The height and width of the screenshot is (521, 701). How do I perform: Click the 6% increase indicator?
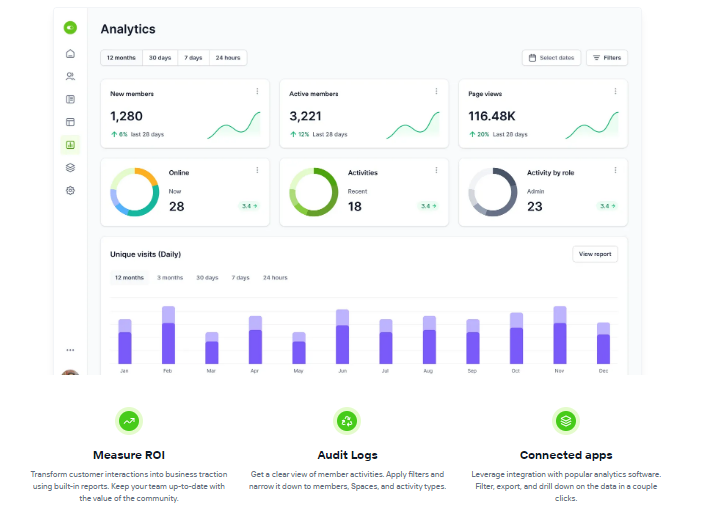tap(119, 134)
